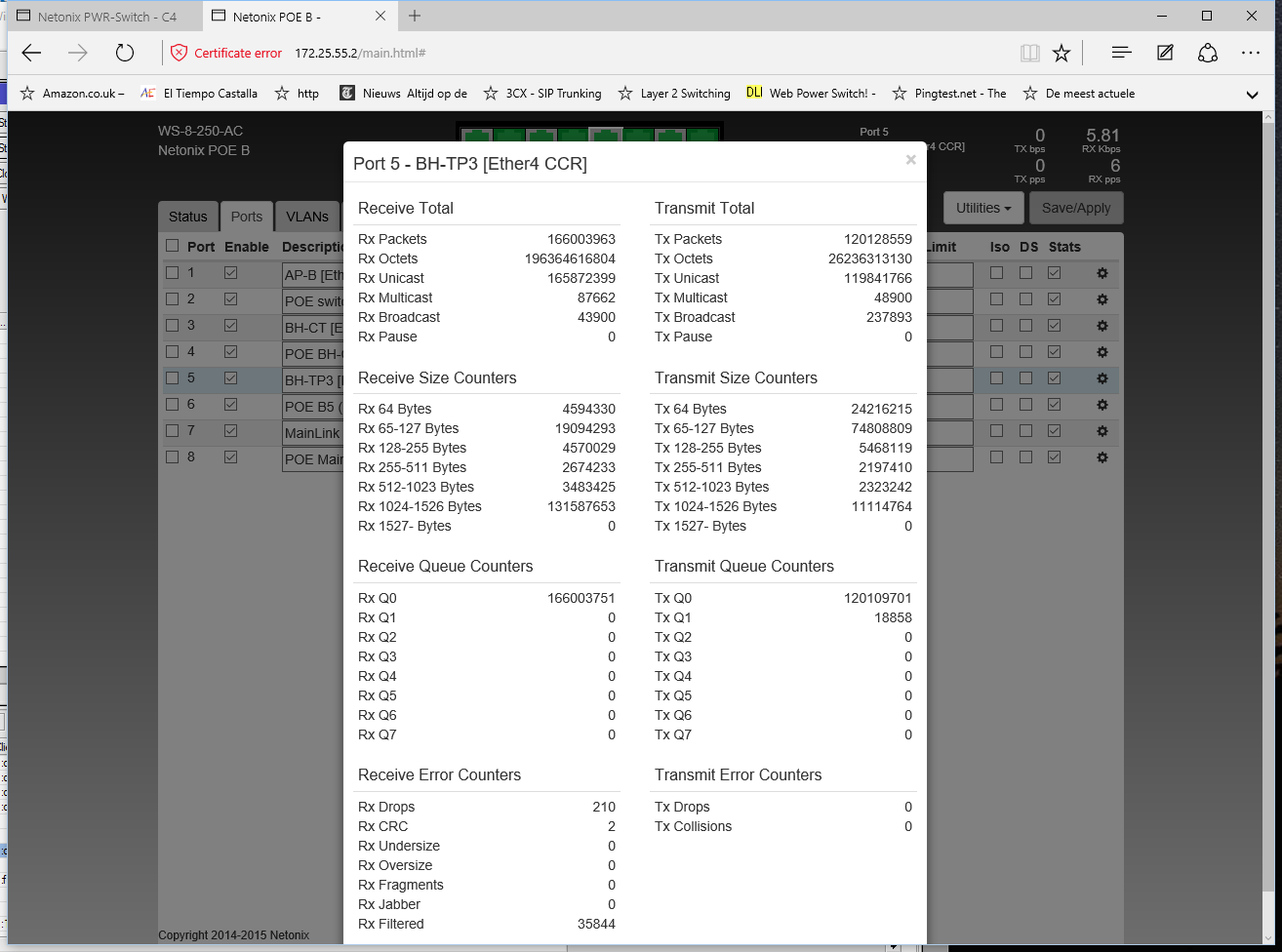
Task: Select port 5 row checkbox
Action: click(172, 378)
